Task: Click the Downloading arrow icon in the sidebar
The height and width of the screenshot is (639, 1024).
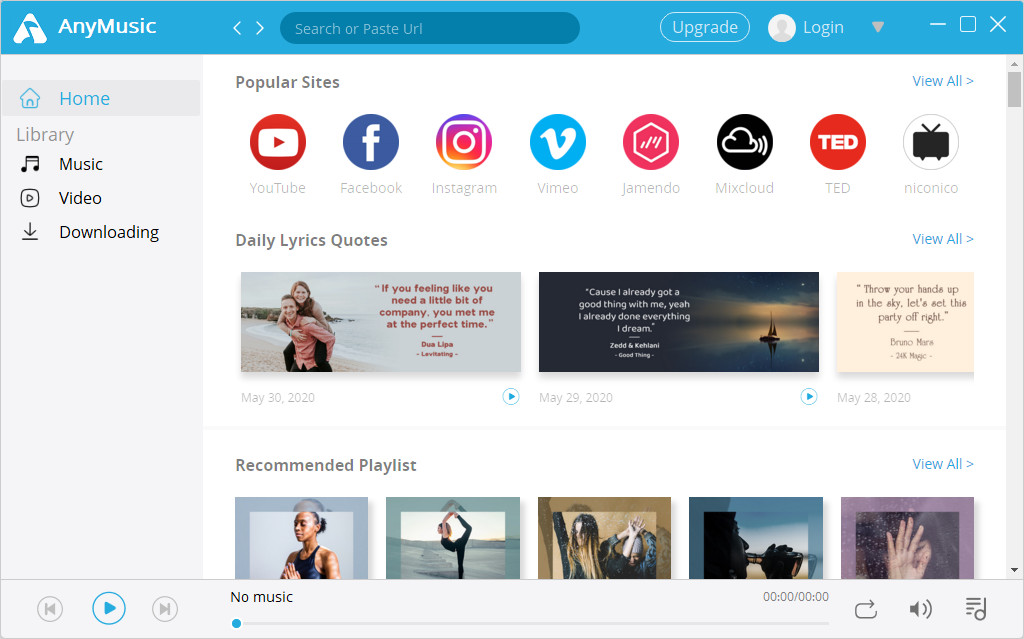Action: pyautogui.click(x=30, y=232)
